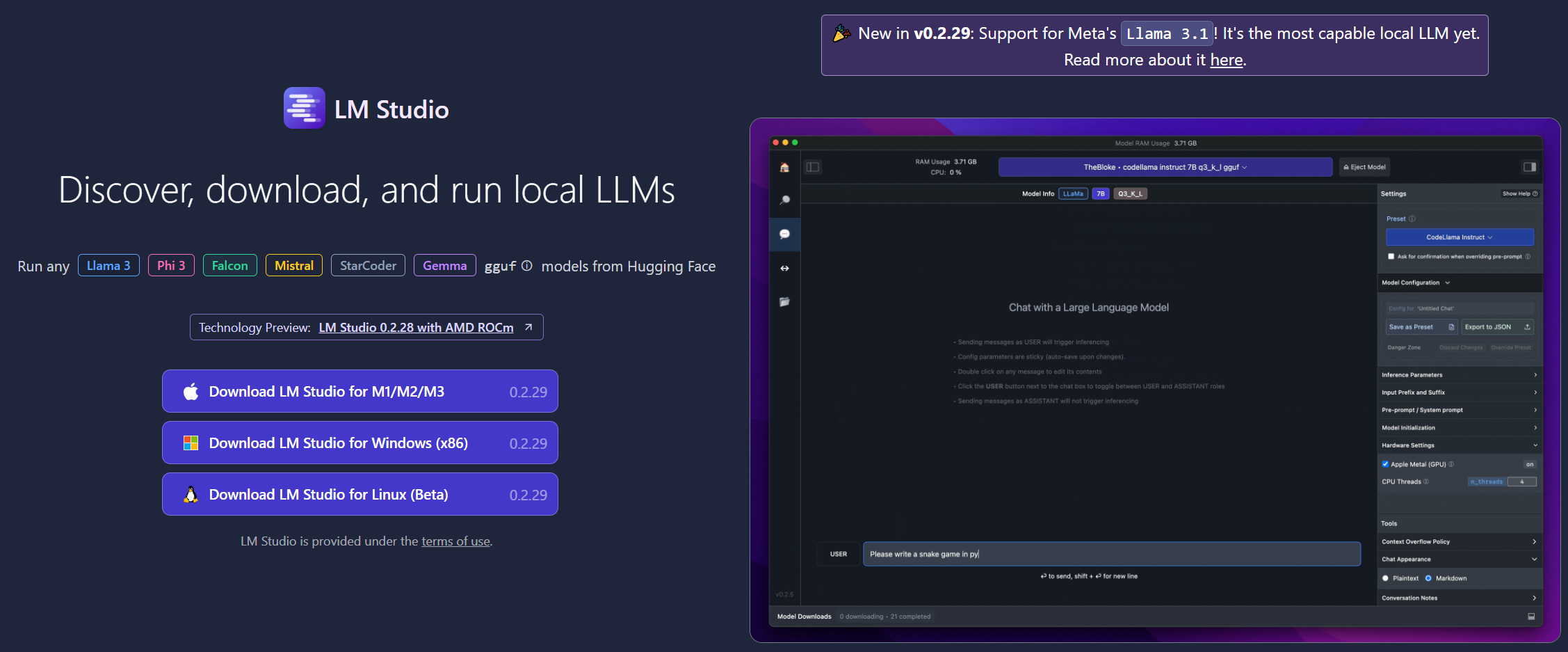Screen dimensions: 1568x652
Task: Click the 7B model info badge
Action: 1101,193
